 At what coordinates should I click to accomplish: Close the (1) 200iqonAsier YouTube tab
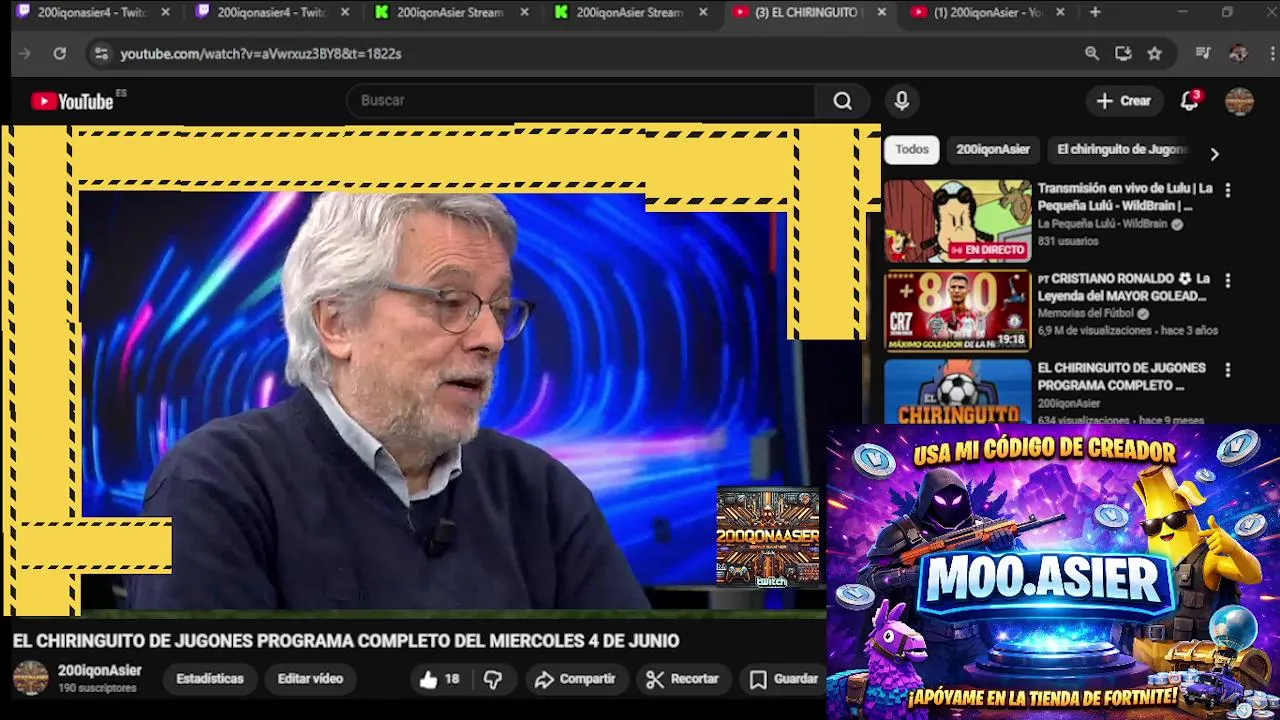[x=1060, y=12]
